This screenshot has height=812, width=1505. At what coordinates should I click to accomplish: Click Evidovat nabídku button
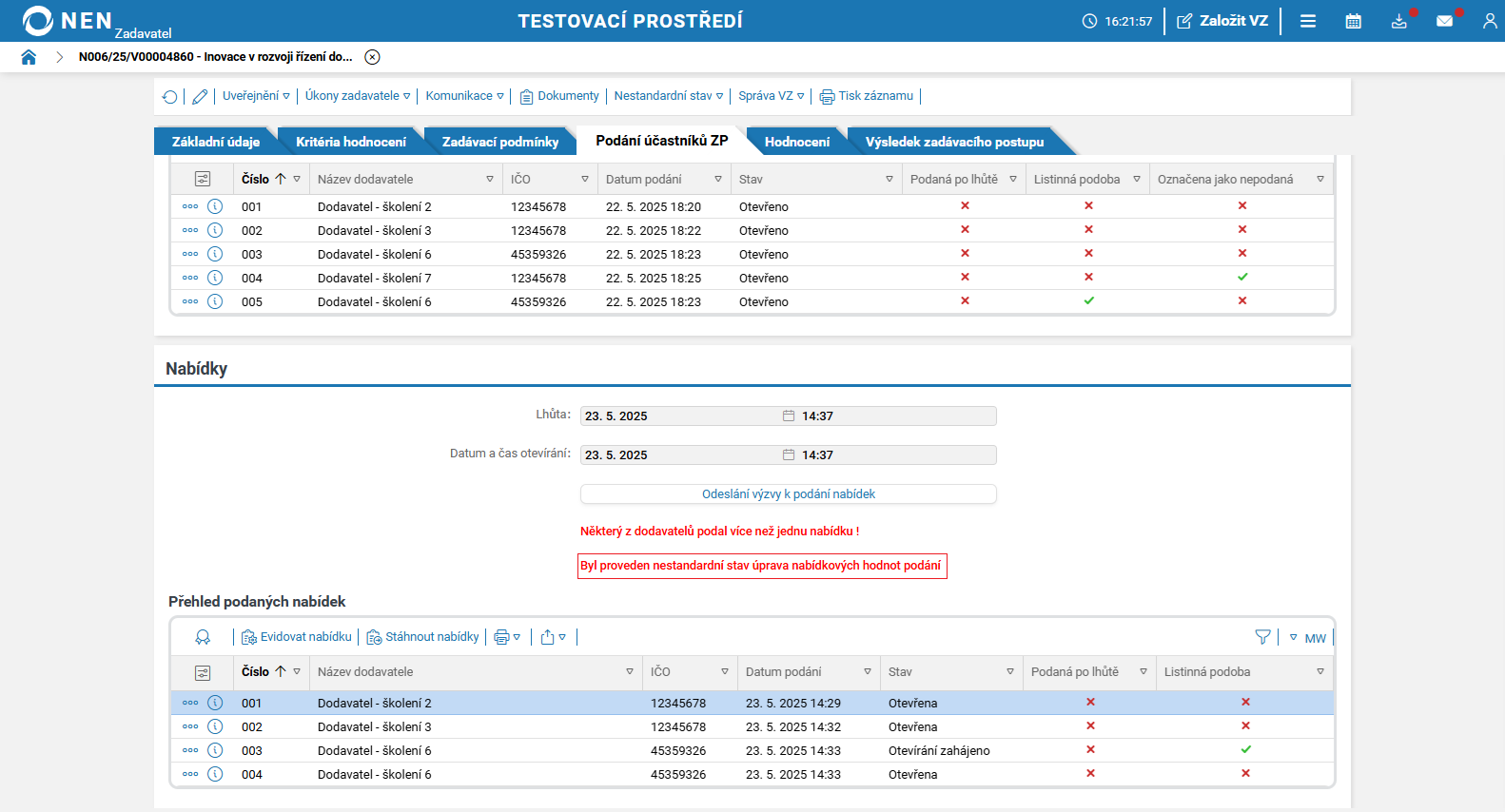[x=297, y=637]
